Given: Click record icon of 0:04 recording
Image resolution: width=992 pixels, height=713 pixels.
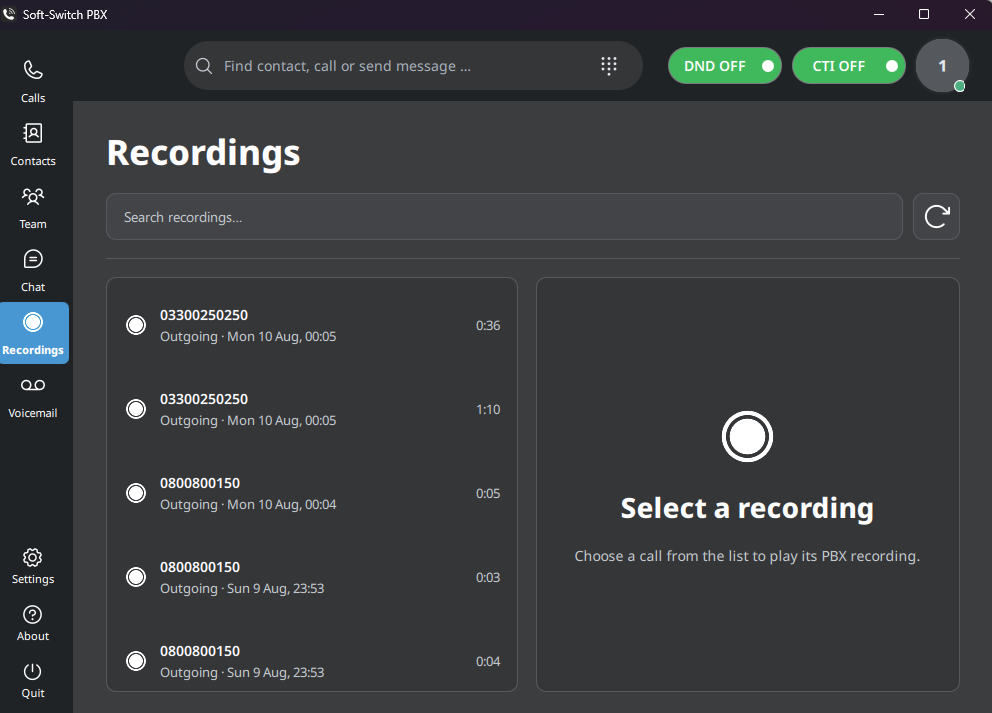Looking at the screenshot, I should pos(136,661).
